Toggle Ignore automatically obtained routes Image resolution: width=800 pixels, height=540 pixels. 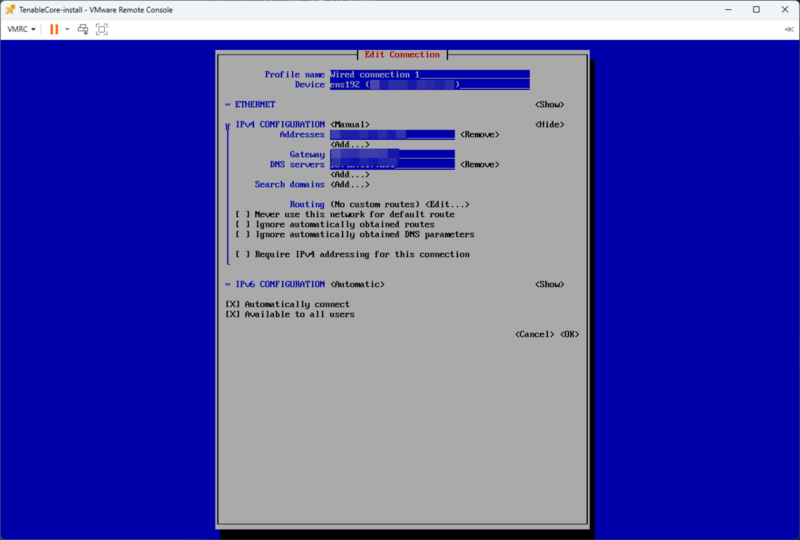click(x=243, y=225)
